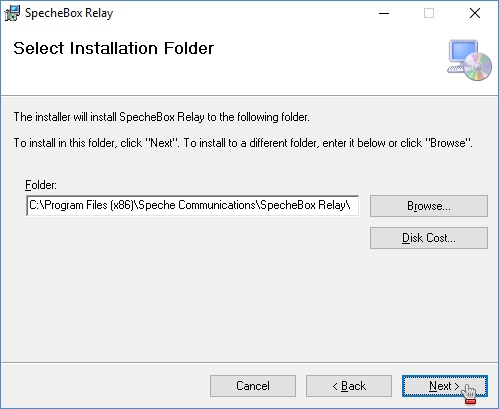Viewport: 499px width, 409px height.
Task: Click the "The installer will install SpecheBox Relay" sentence
Action: pyautogui.click(x=162, y=117)
